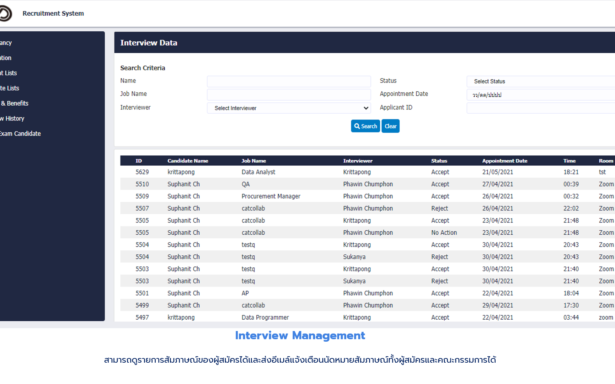Click Data Programmer job name cell

click(x=265, y=317)
